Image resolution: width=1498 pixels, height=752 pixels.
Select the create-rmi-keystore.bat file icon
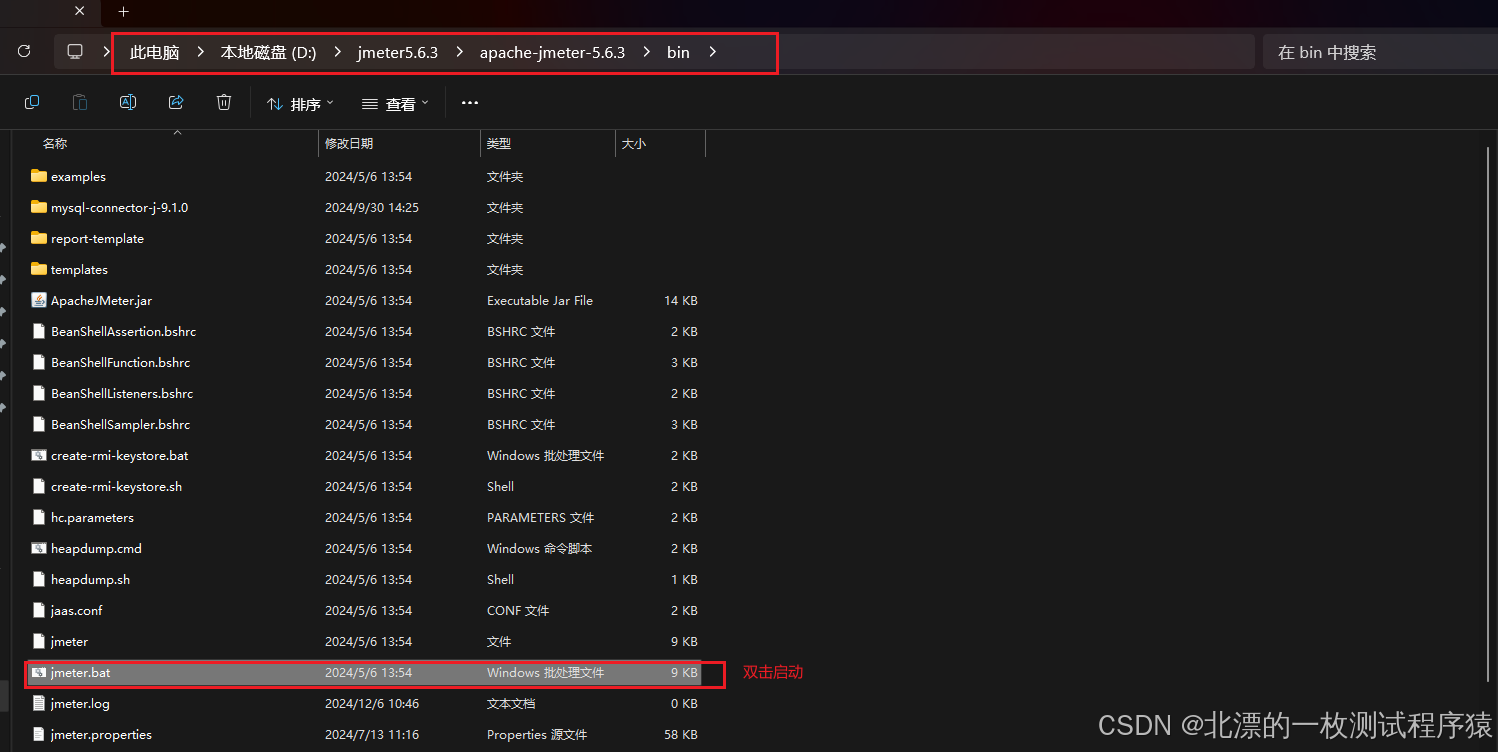[x=39, y=455]
